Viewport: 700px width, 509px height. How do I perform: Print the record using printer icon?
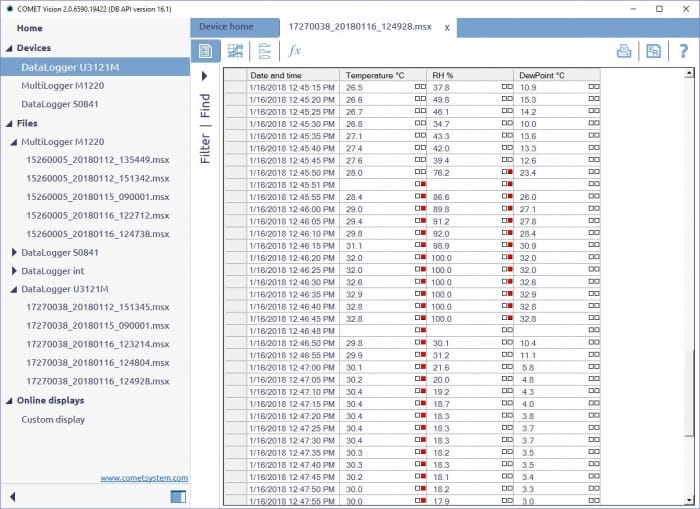pos(624,51)
